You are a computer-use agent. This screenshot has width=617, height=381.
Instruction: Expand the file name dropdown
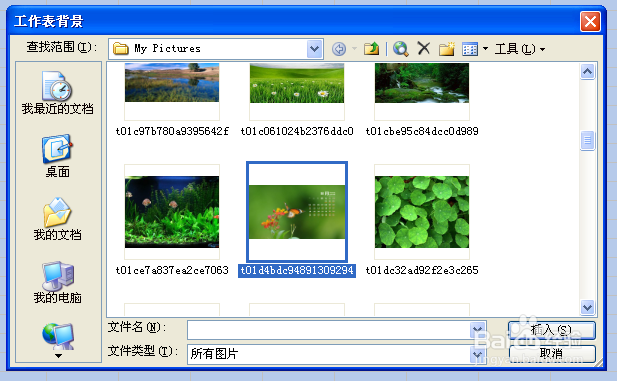[x=478, y=330]
